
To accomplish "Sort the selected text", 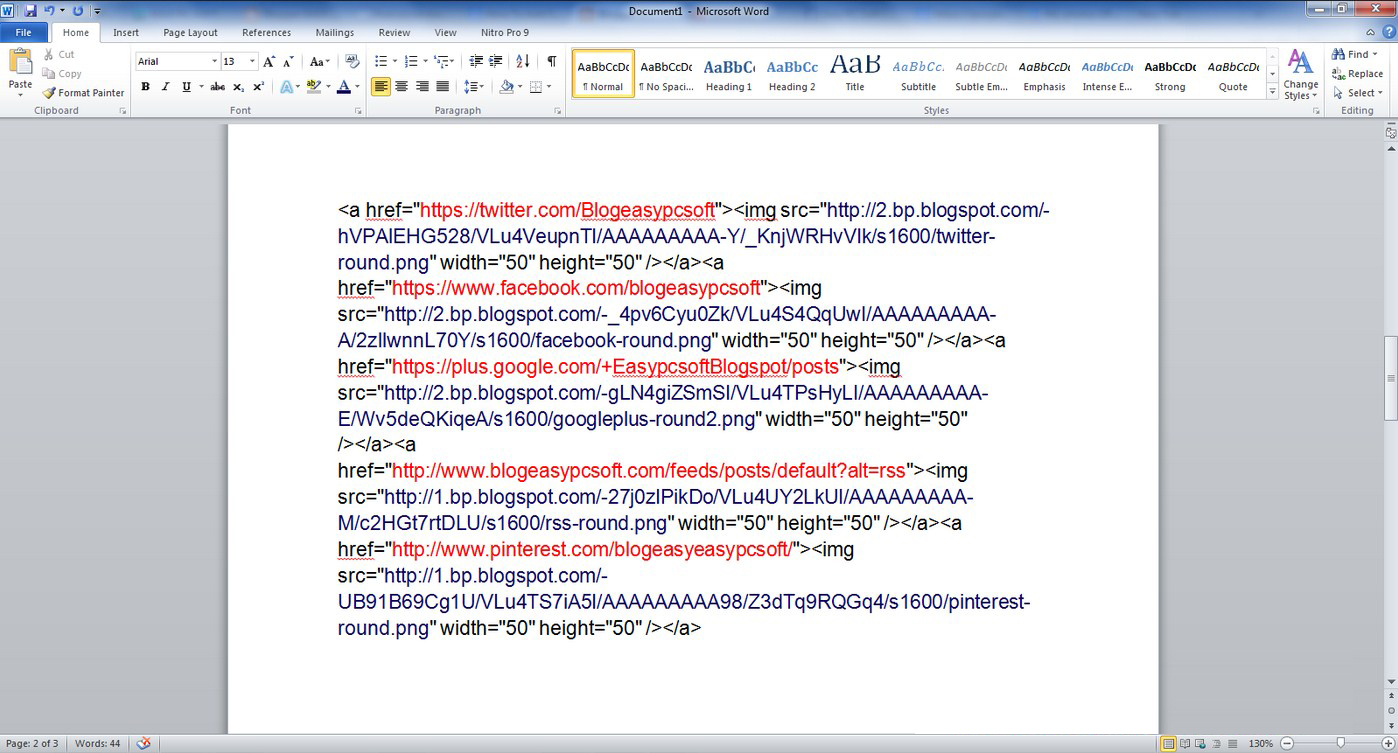I will 523,62.
